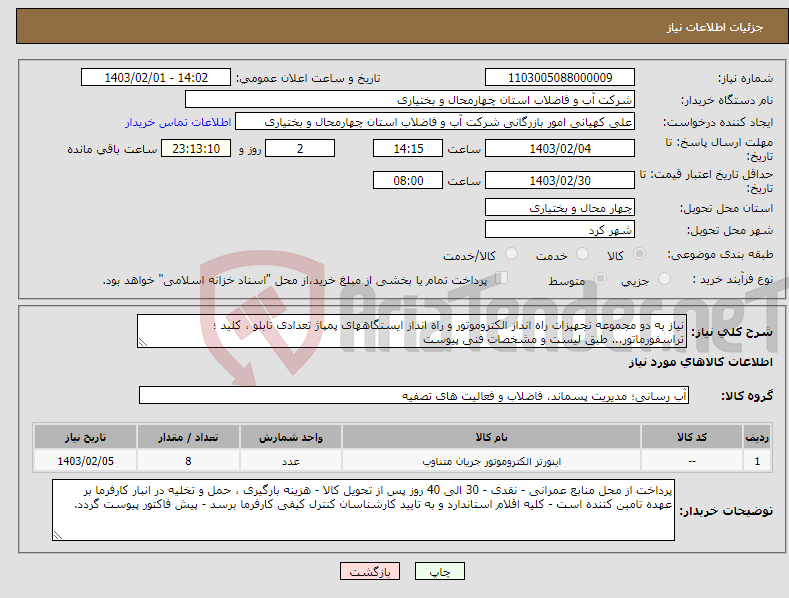
Task: Click the جزئیات اطلاعات نیاز header title
Action: pyautogui.click(x=715, y=27)
